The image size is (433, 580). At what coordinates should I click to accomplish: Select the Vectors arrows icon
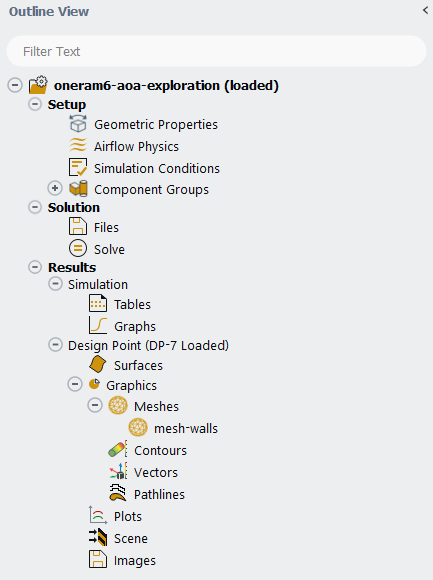118,471
